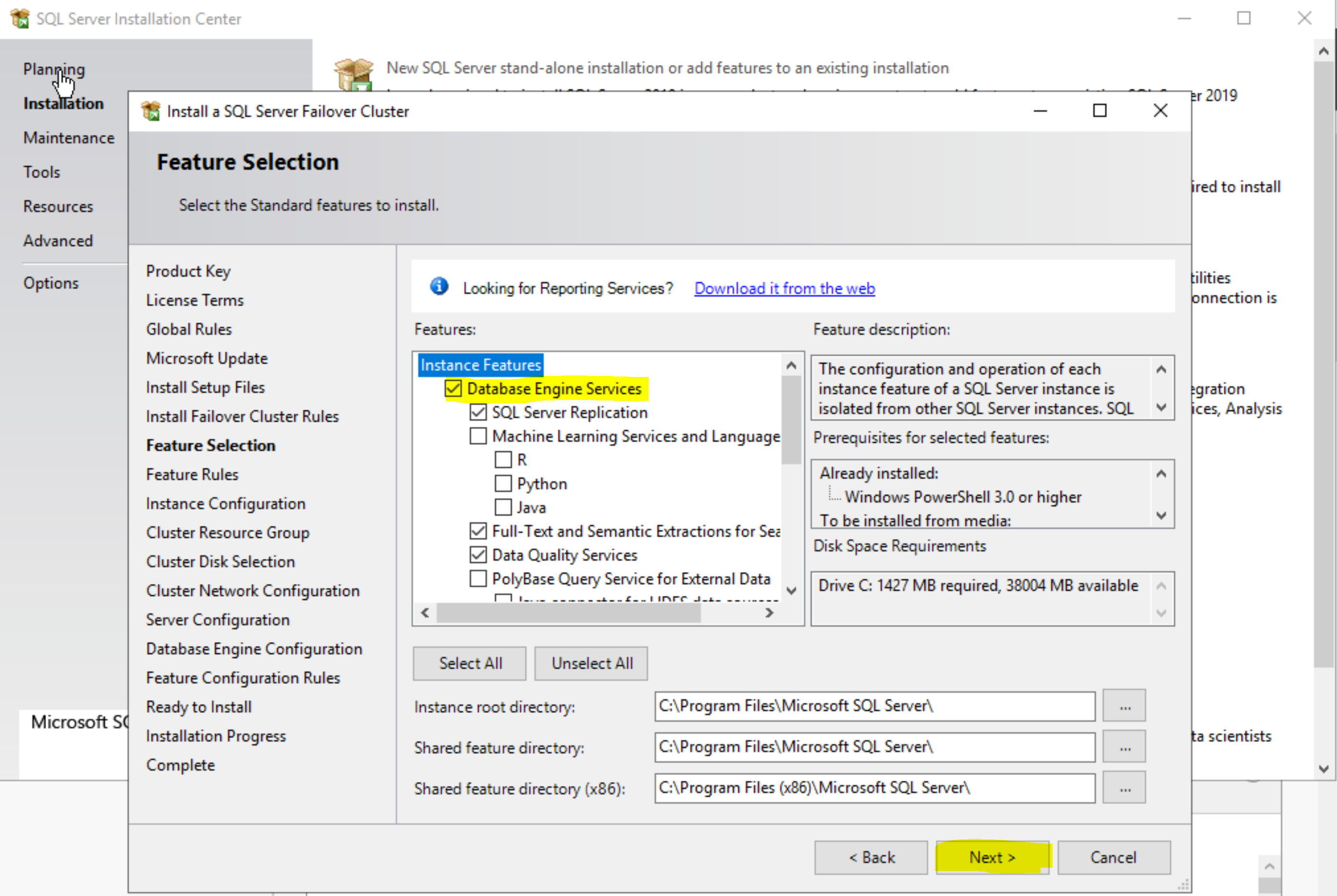Viewport: 1337px width, 896px height.
Task: Click the Shared feature directory path field
Action: [x=874, y=747]
